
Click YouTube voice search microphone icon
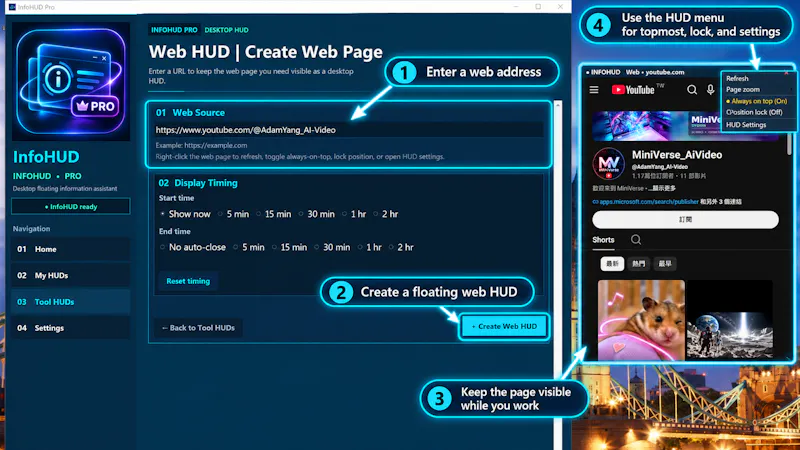710,90
